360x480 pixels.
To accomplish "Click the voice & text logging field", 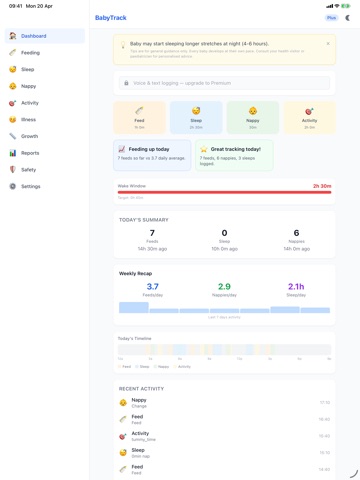I will [224, 83].
